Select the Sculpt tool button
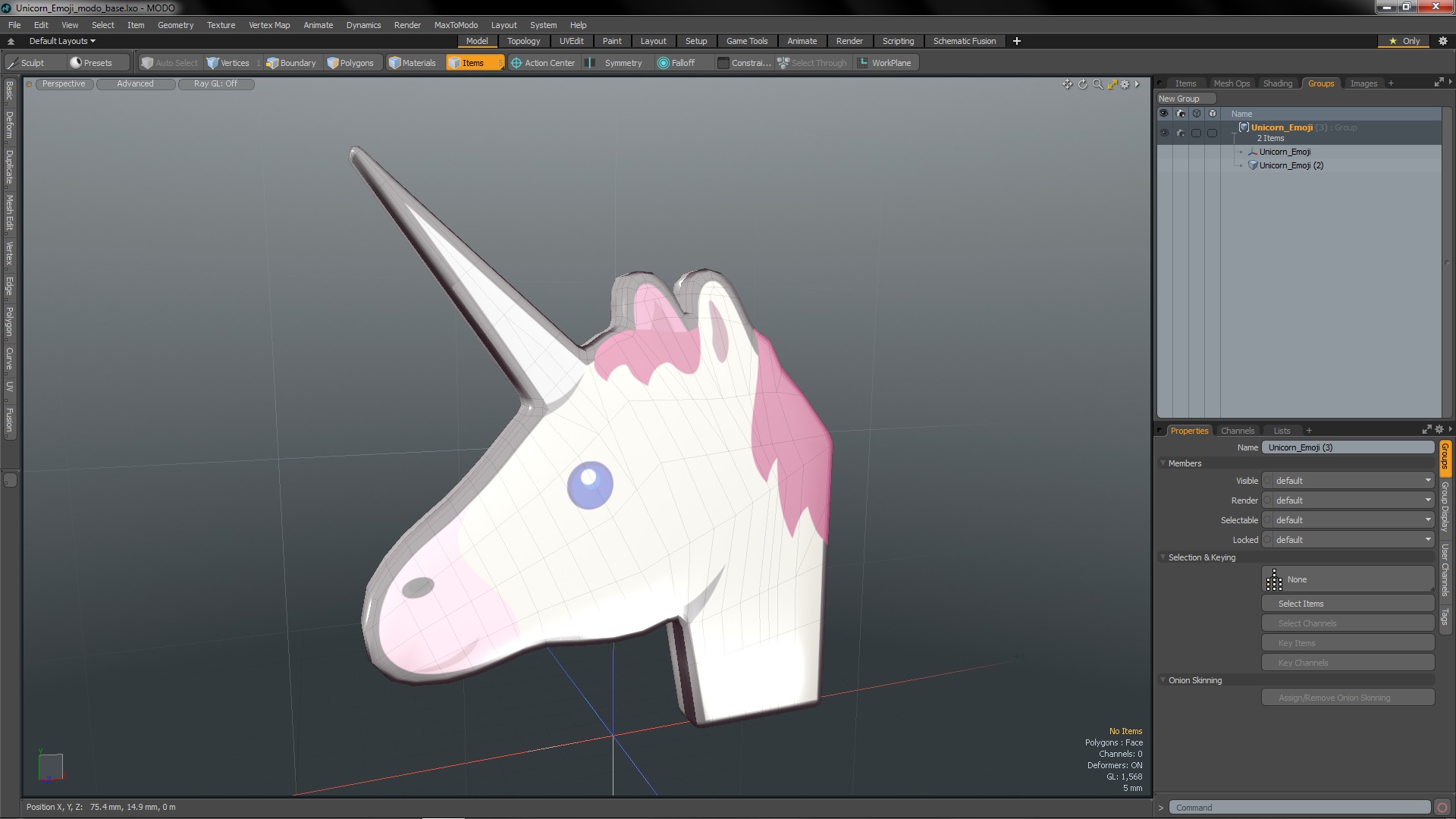The width and height of the screenshot is (1456, 819). click(x=32, y=63)
